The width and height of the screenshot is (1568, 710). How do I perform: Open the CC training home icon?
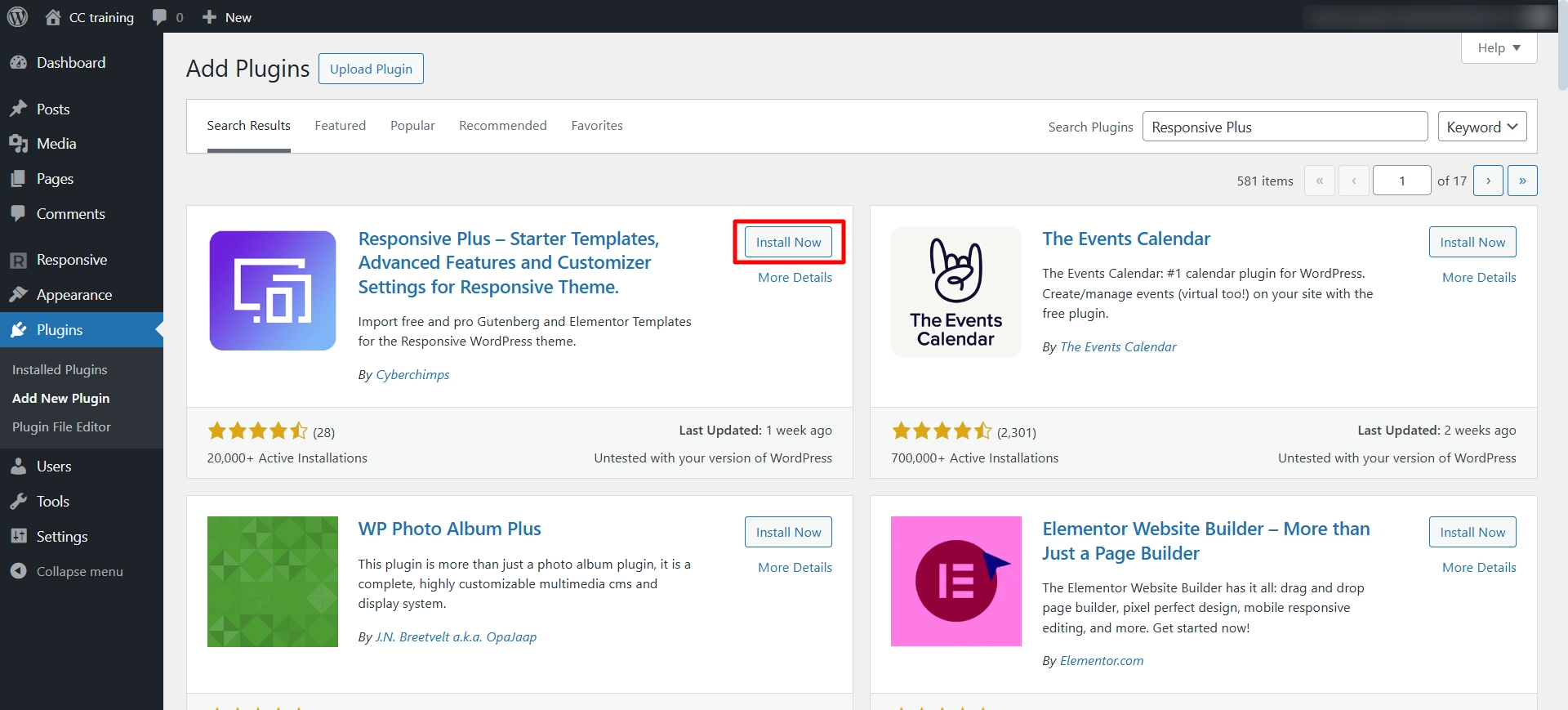[53, 17]
